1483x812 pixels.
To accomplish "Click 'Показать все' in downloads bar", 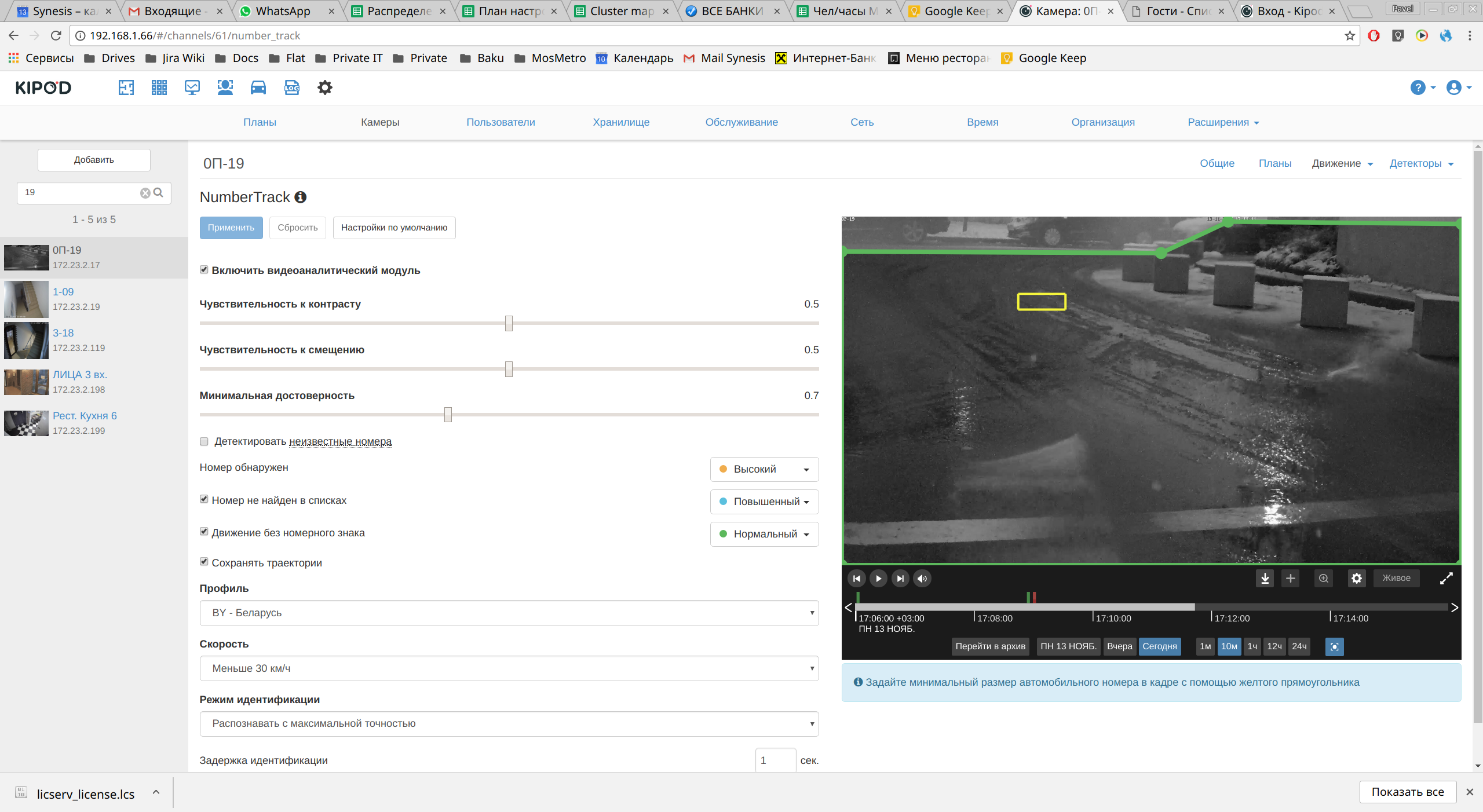I will (1408, 792).
